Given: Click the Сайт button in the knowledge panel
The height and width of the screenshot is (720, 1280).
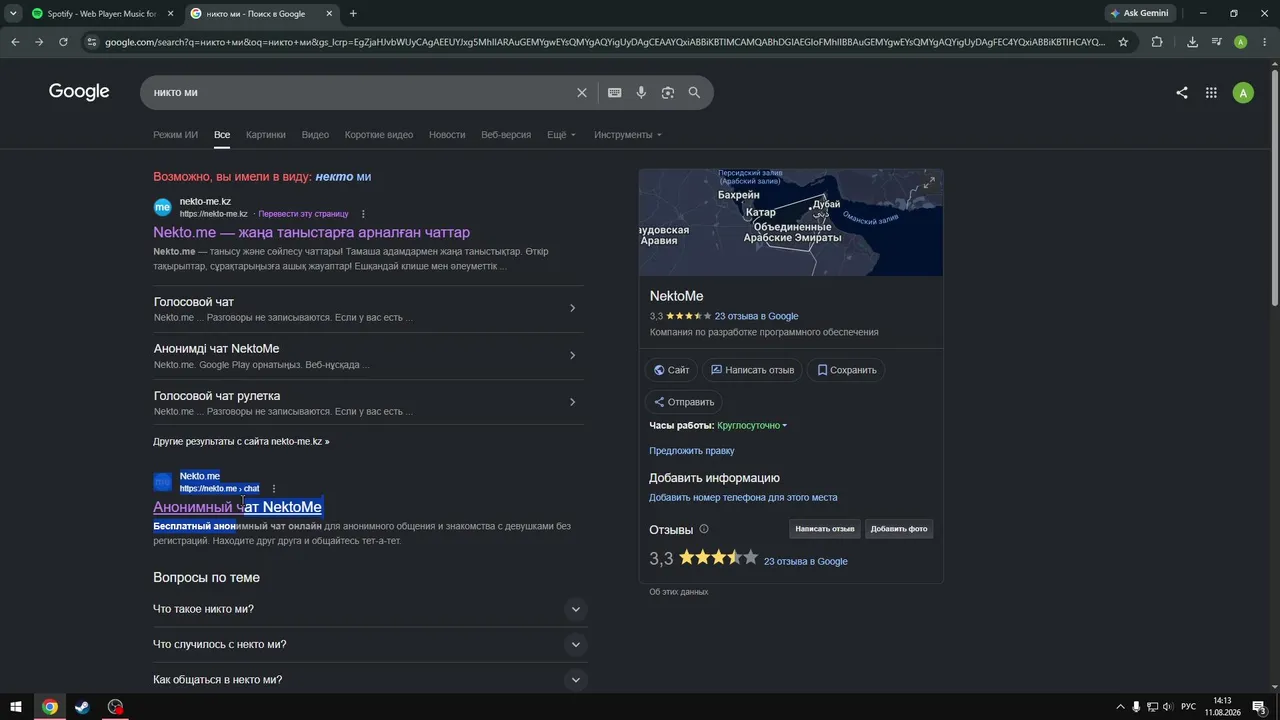Looking at the screenshot, I should click(x=671, y=370).
